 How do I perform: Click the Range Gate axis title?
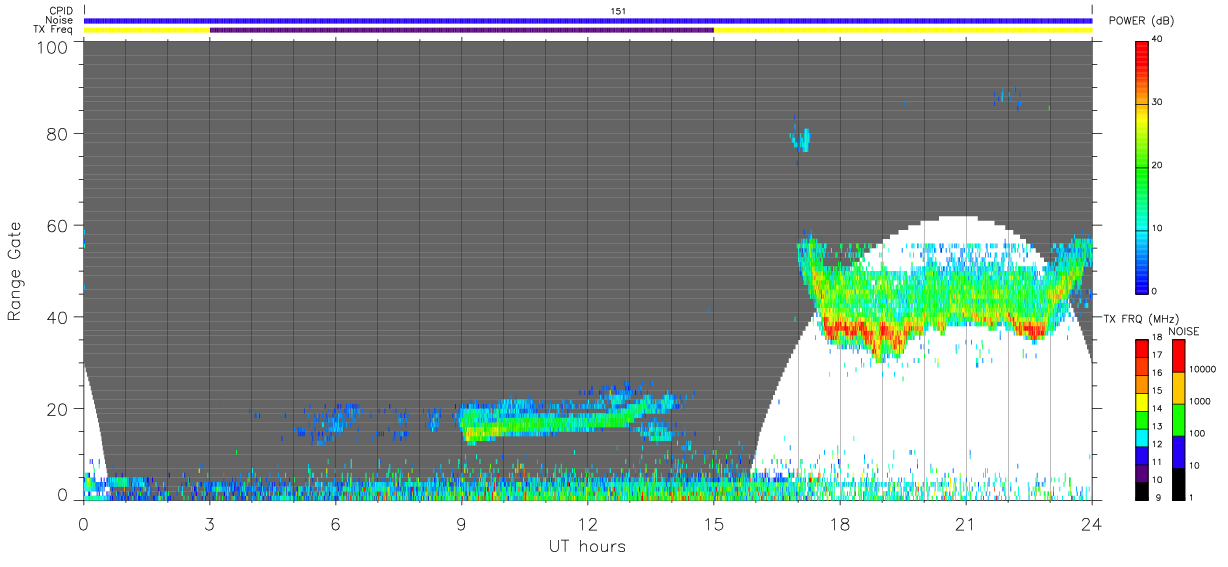pos(15,271)
